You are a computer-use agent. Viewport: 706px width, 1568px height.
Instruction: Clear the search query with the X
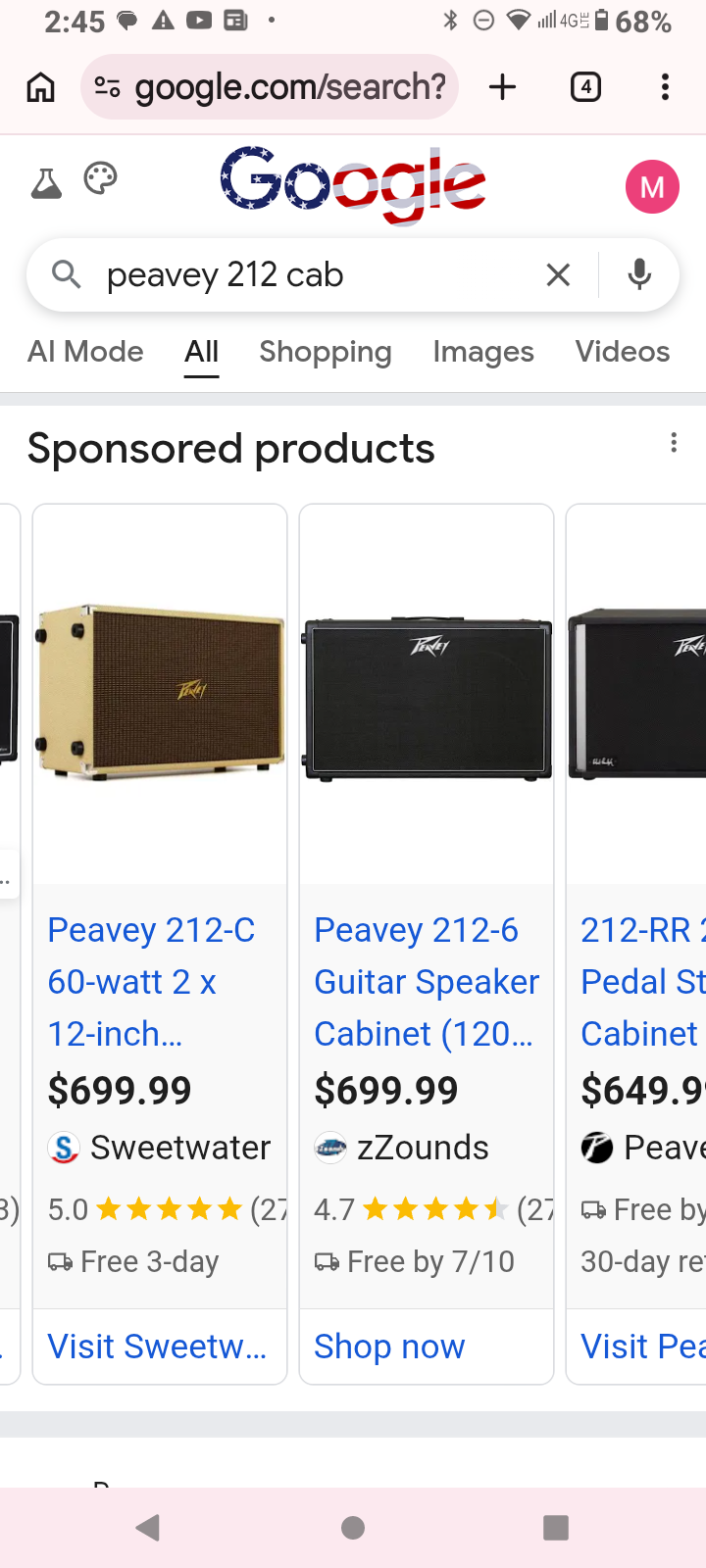[558, 275]
